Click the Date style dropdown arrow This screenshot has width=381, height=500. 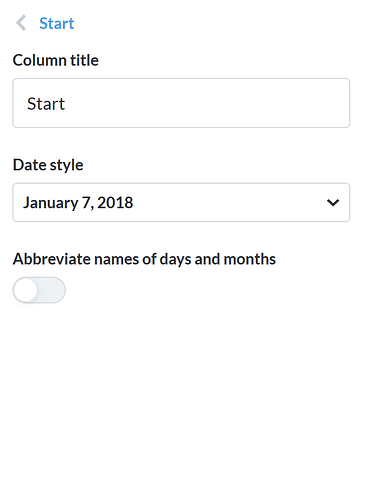point(333,202)
